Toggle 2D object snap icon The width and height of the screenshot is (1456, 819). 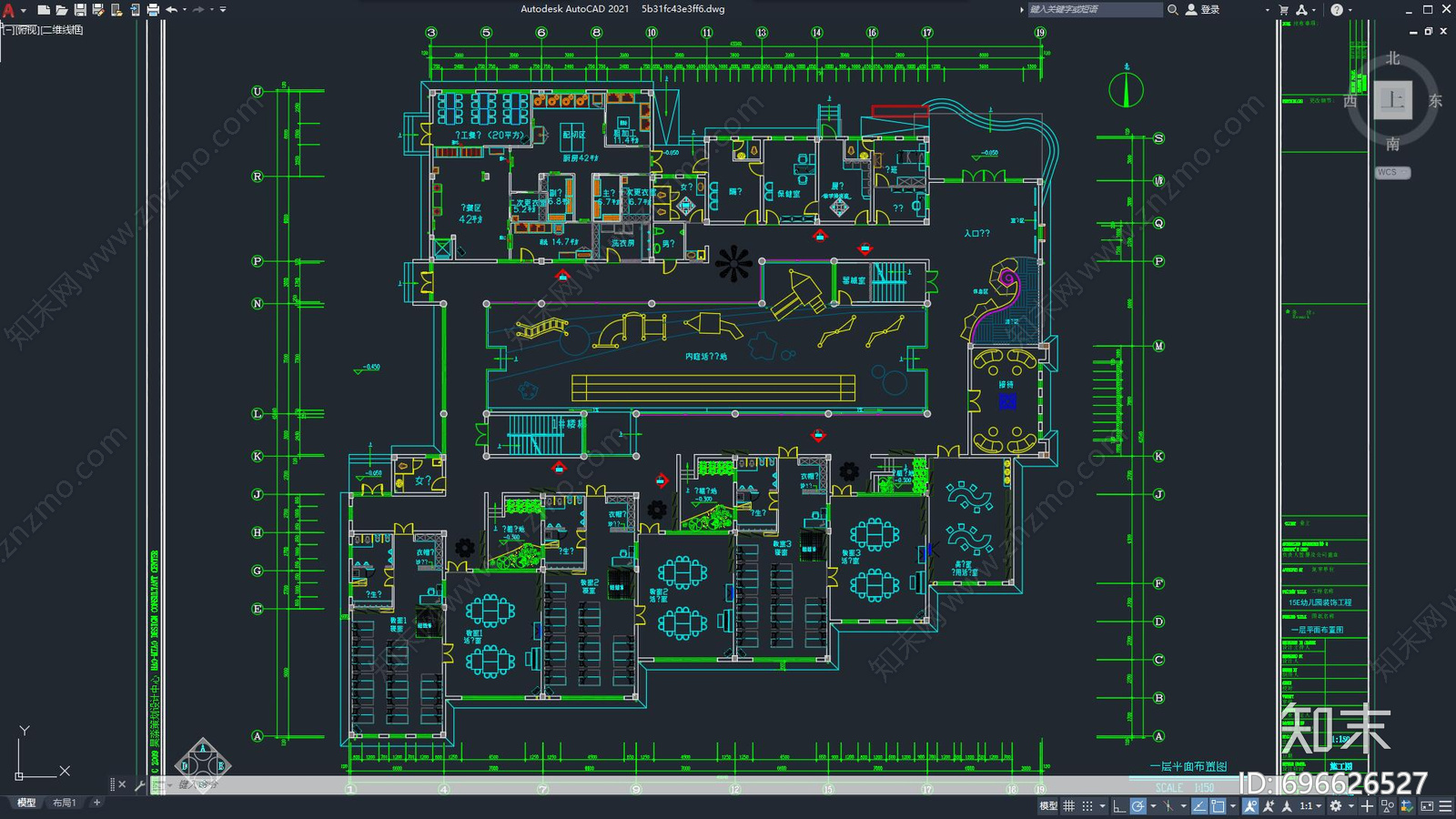(x=1218, y=805)
